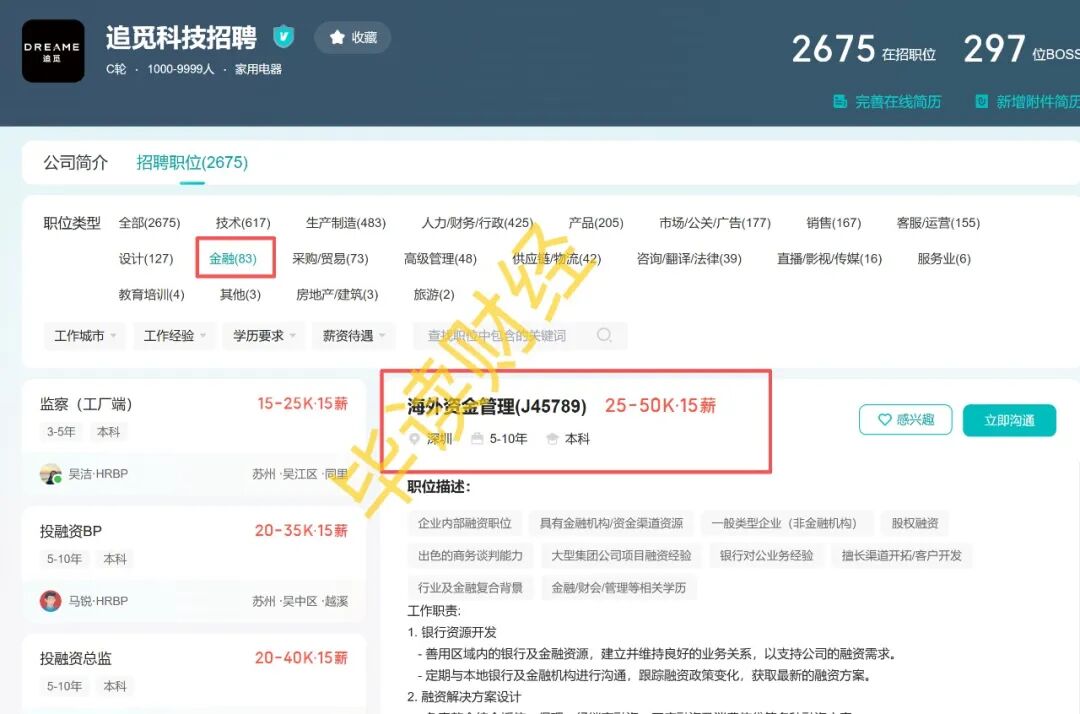The width and height of the screenshot is (1080, 714).
Task: Click the verified shield badge icon
Action: [x=283, y=36]
